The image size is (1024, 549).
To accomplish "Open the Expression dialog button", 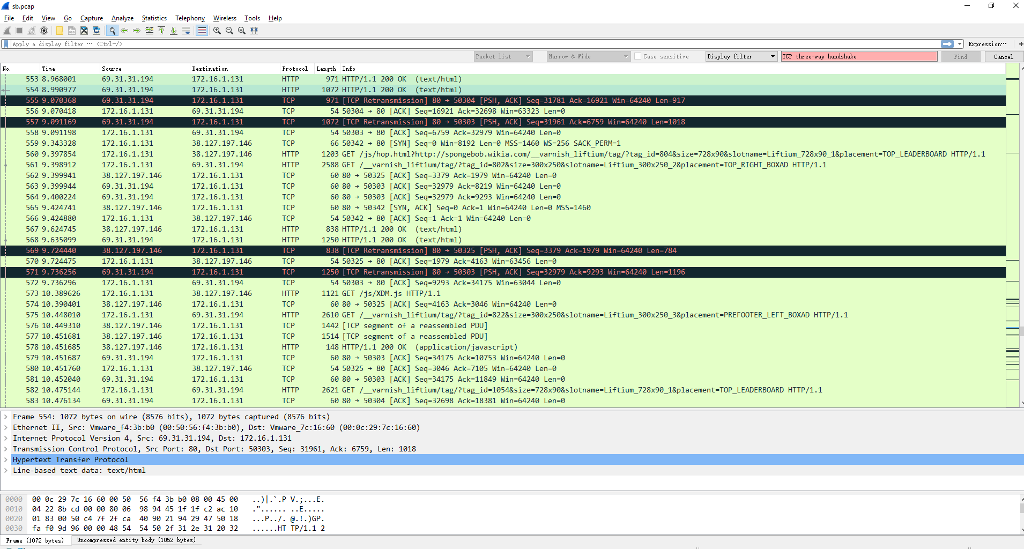I will [987, 44].
